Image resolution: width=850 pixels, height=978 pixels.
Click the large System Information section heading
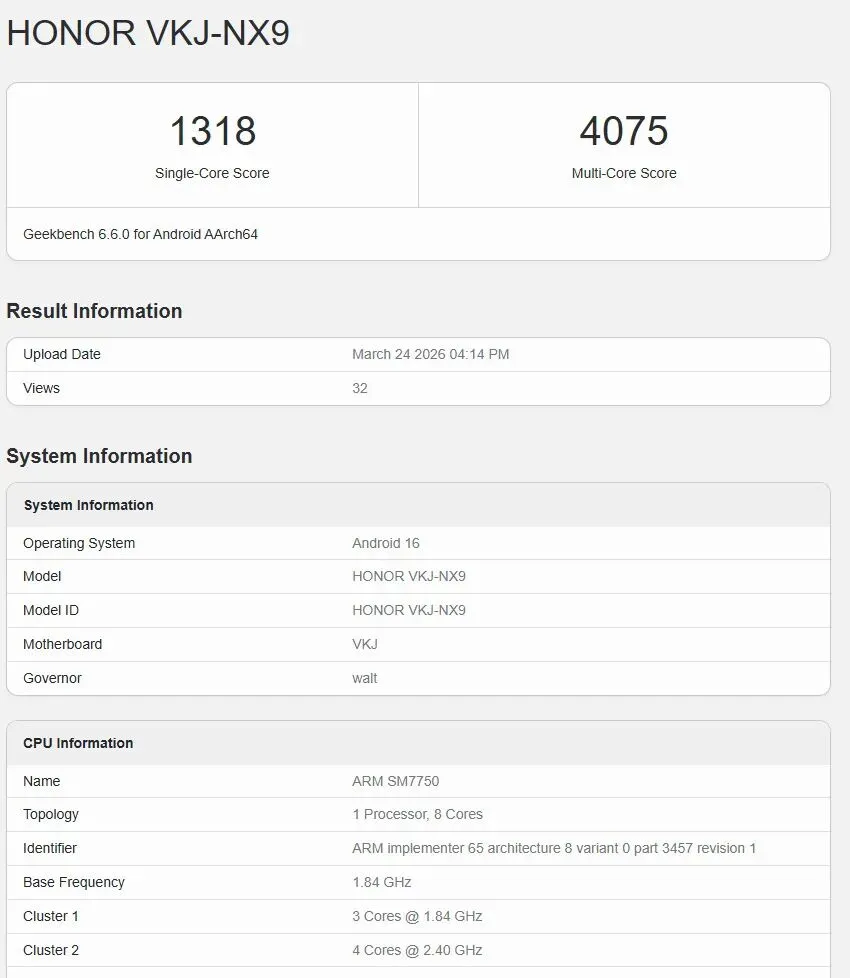99,456
